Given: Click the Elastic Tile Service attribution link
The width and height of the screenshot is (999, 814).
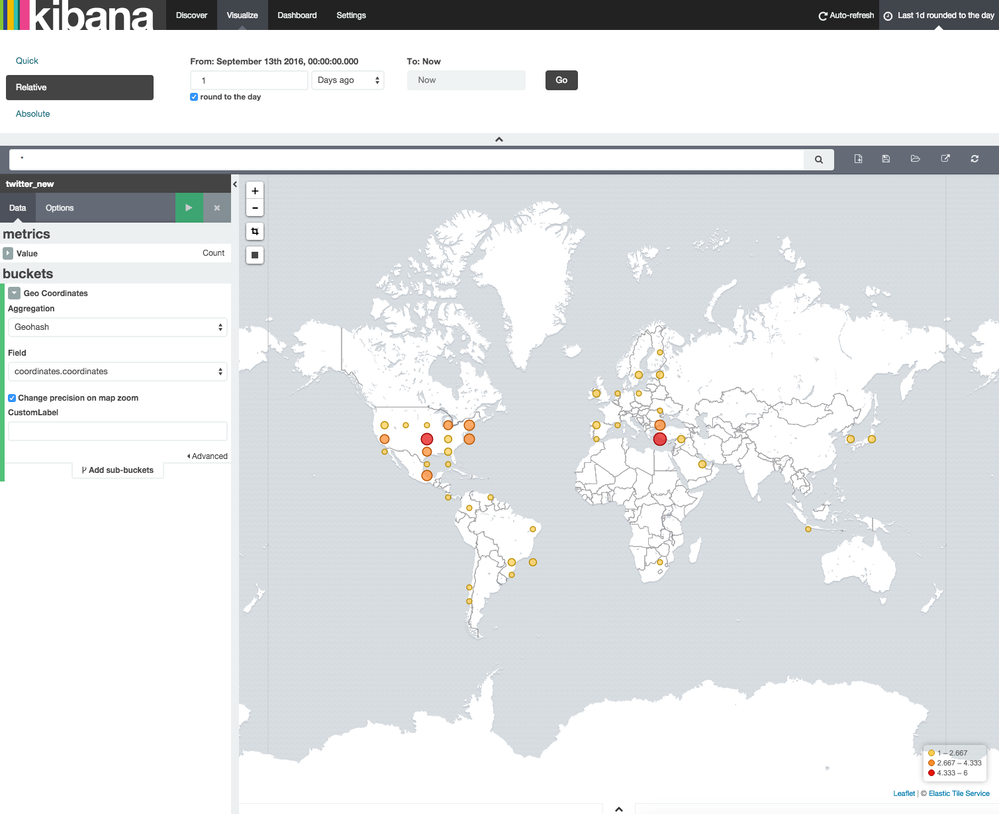Looking at the screenshot, I should click(957, 793).
